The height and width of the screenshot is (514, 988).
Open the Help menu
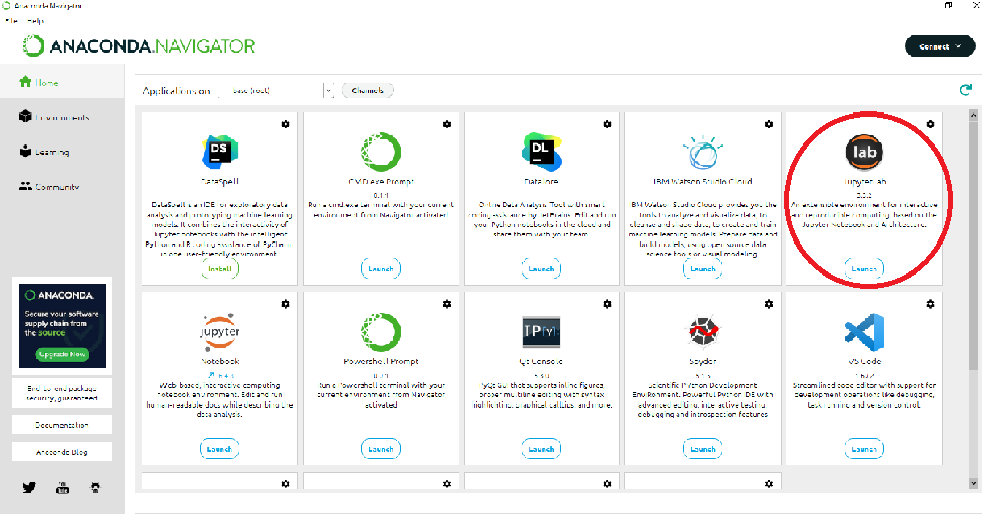coord(36,21)
